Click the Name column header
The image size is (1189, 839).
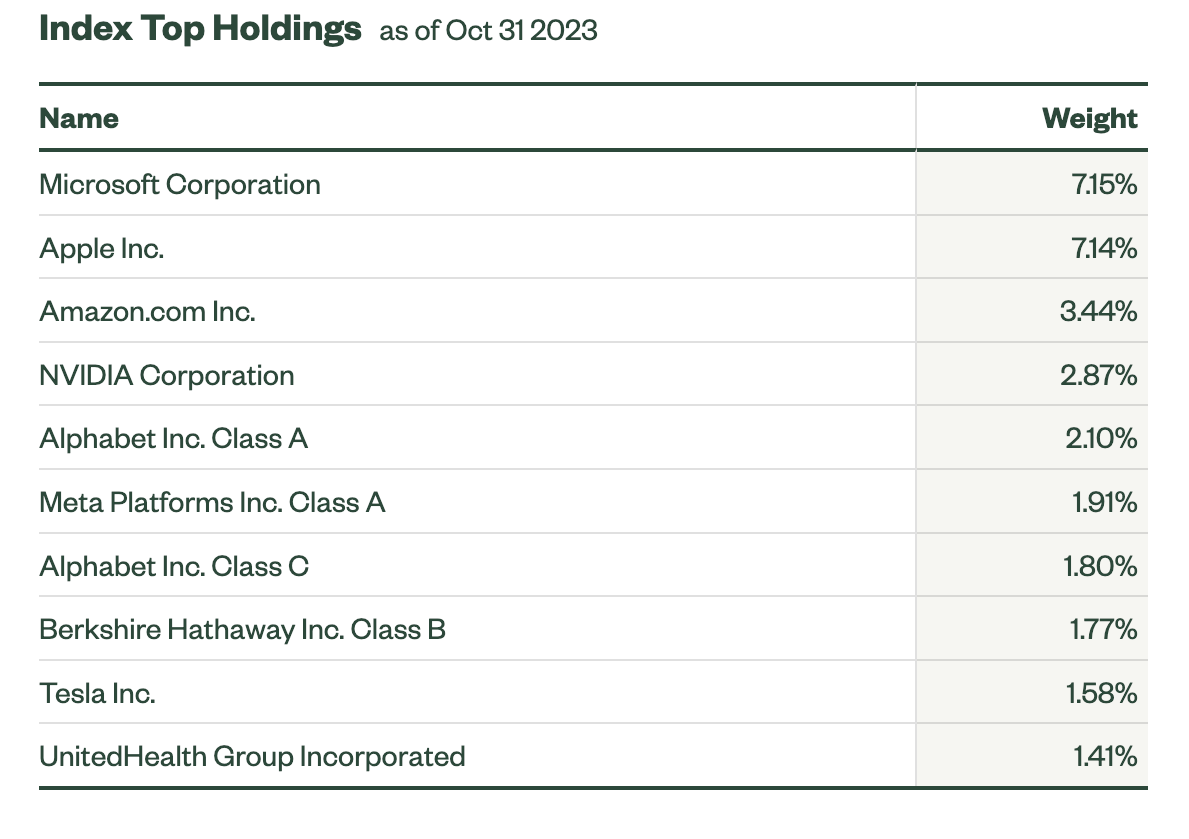[79, 118]
